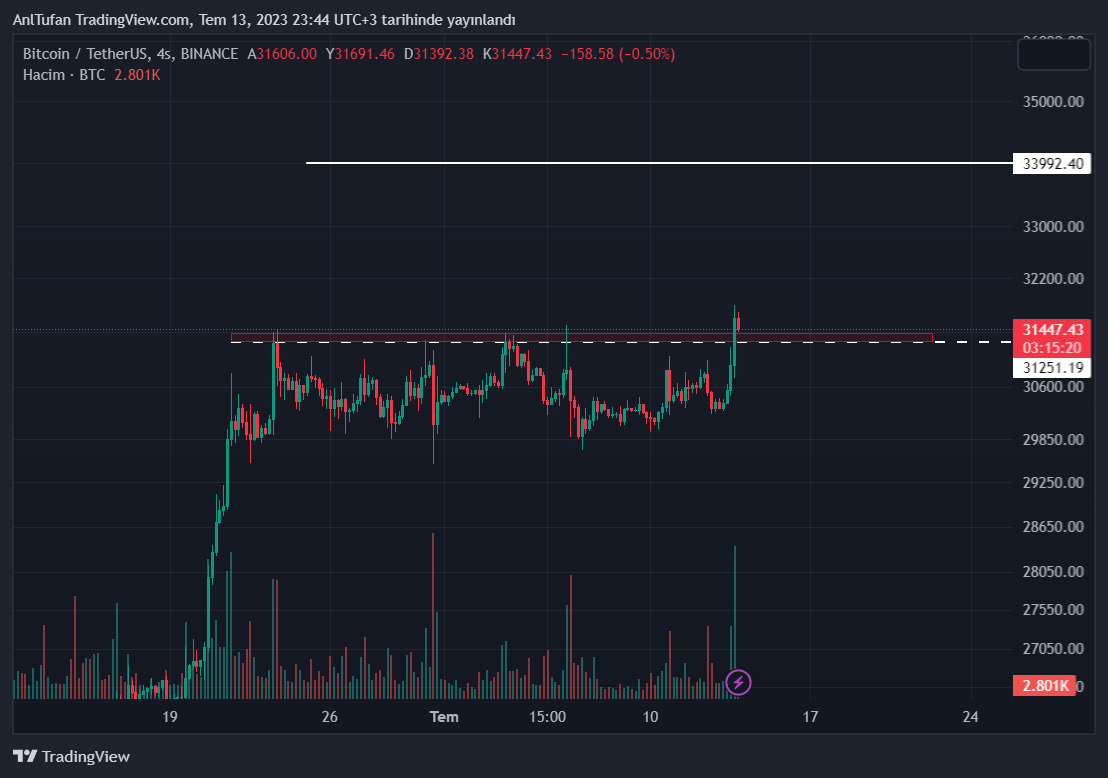Click the 15:00 label on the time axis
The image size is (1108, 778).
(x=548, y=716)
